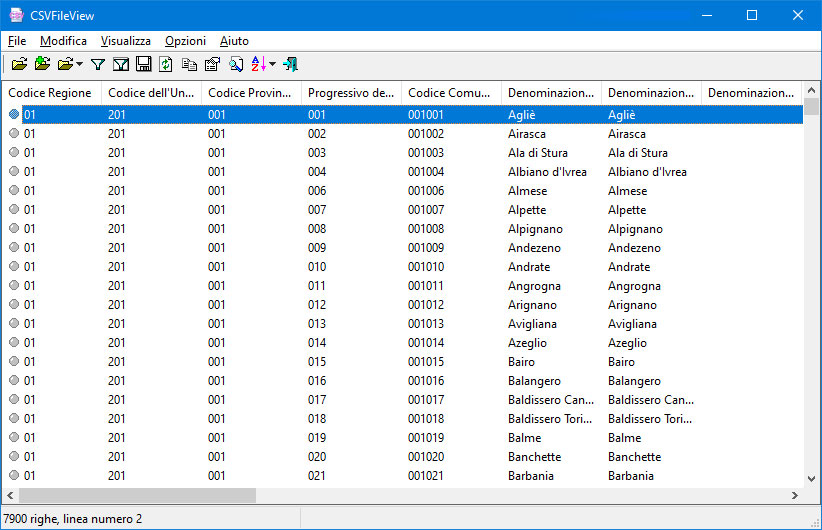
Task: Click the bullet icon of the Airasca row
Action: [x=14, y=133]
